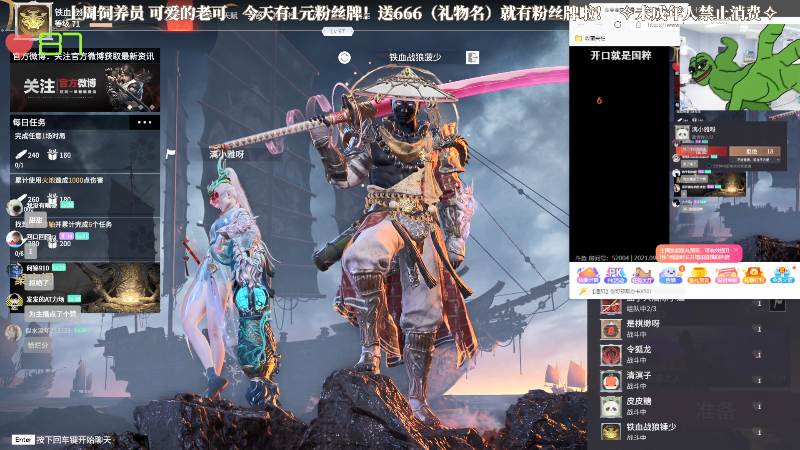Select the 铁血战狼锤少 name label above the character
The height and width of the screenshot is (450, 800).
pyautogui.click(x=415, y=58)
